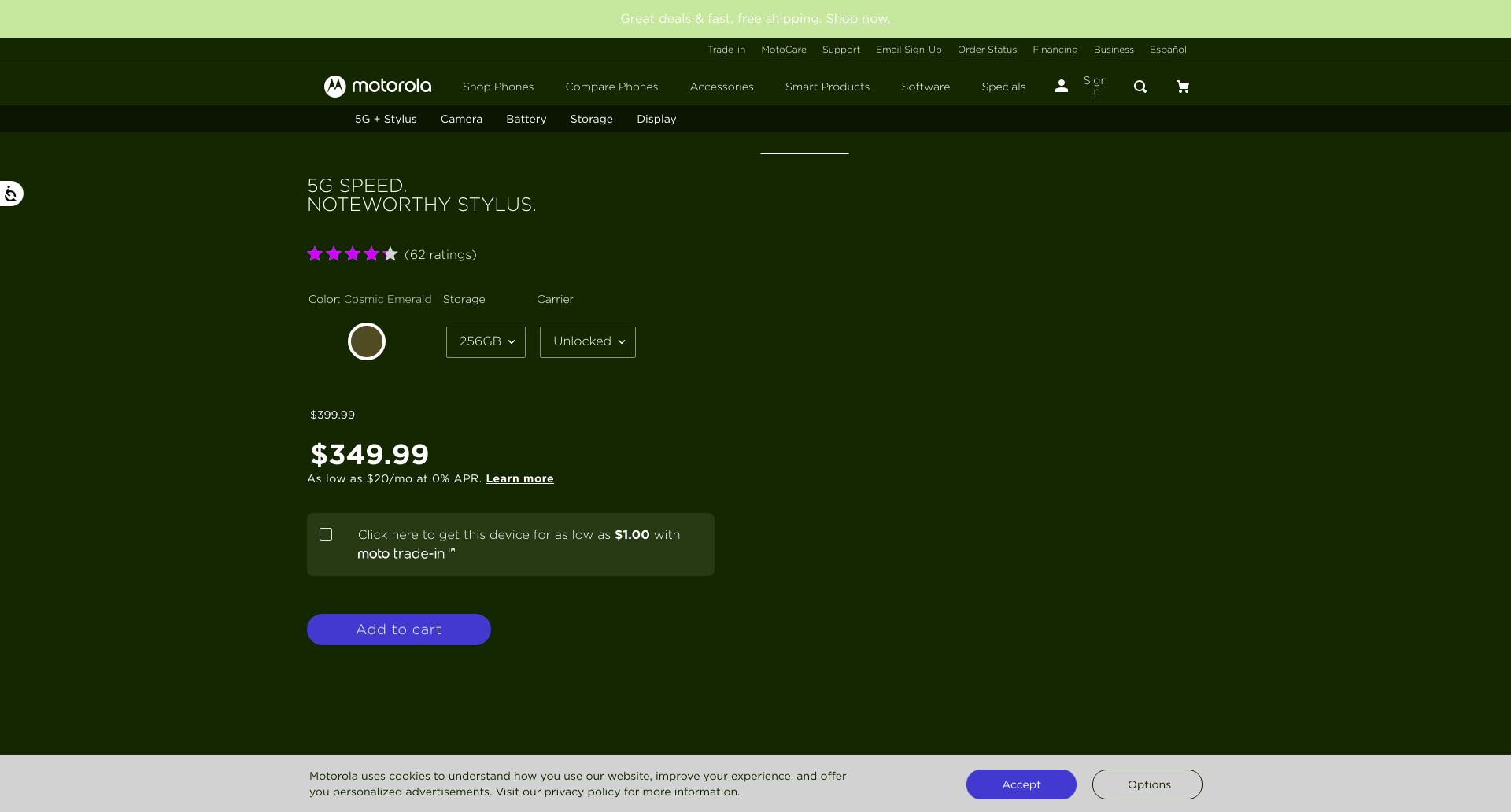Image resolution: width=1511 pixels, height=812 pixels.
Task: Jump to the Storage section
Action: tap(591, 119)
